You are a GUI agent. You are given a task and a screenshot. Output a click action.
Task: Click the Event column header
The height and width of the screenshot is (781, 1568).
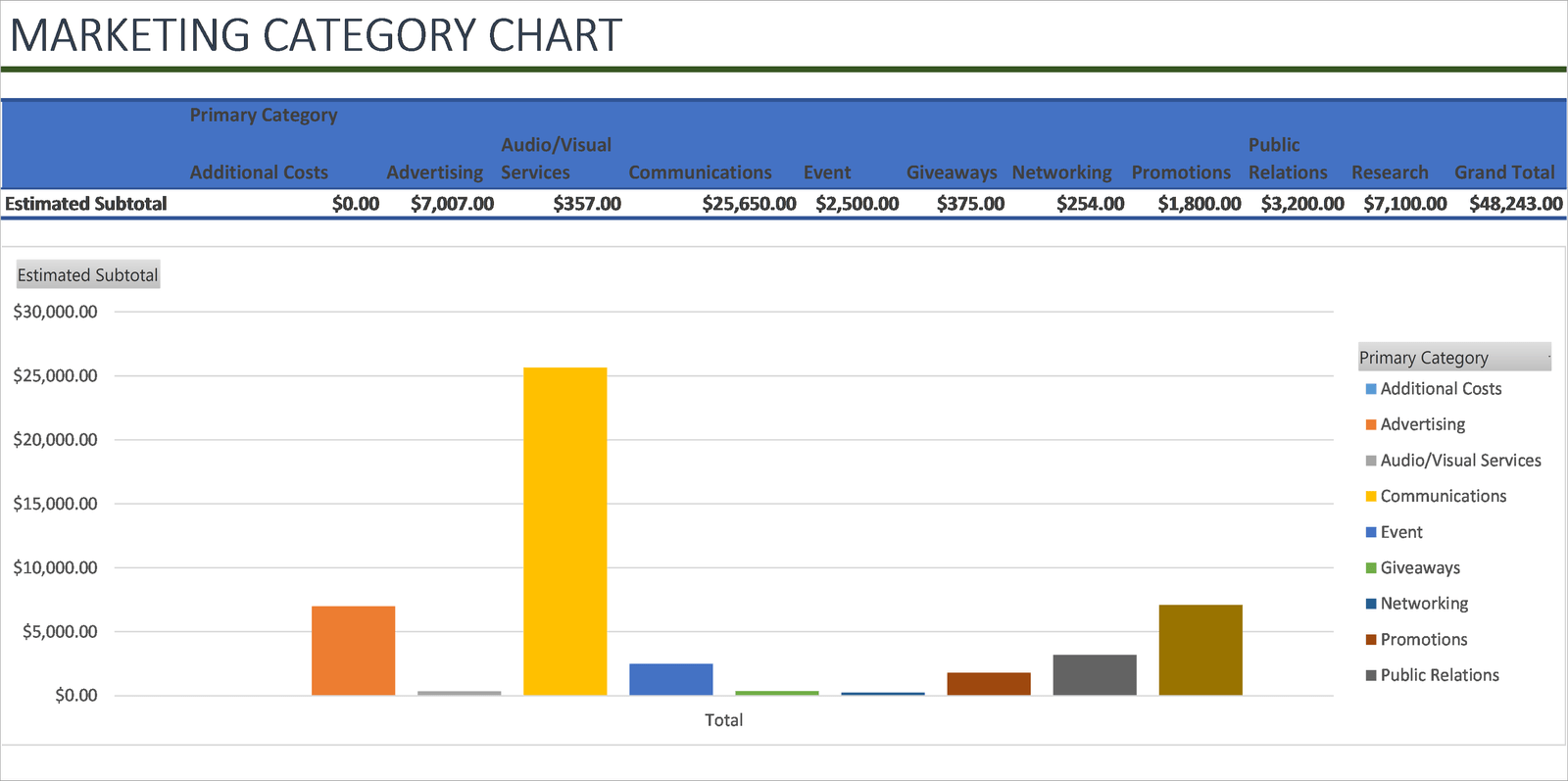click(x=827, y=172)
